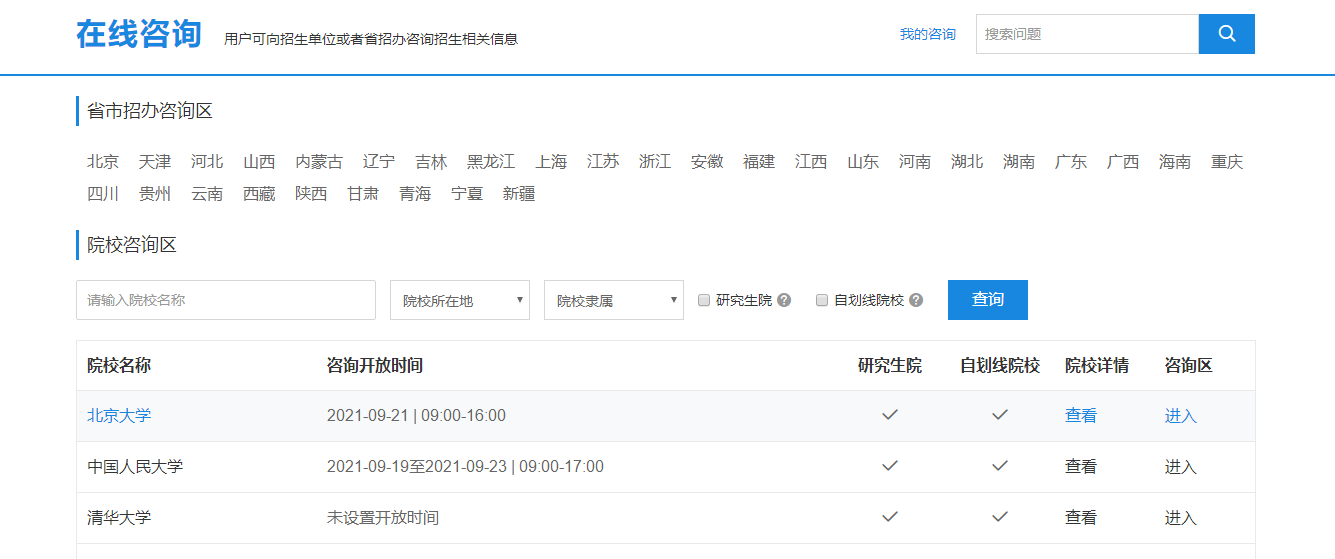
Task: Click the help icon beside 研究生院
Action: 784,300
